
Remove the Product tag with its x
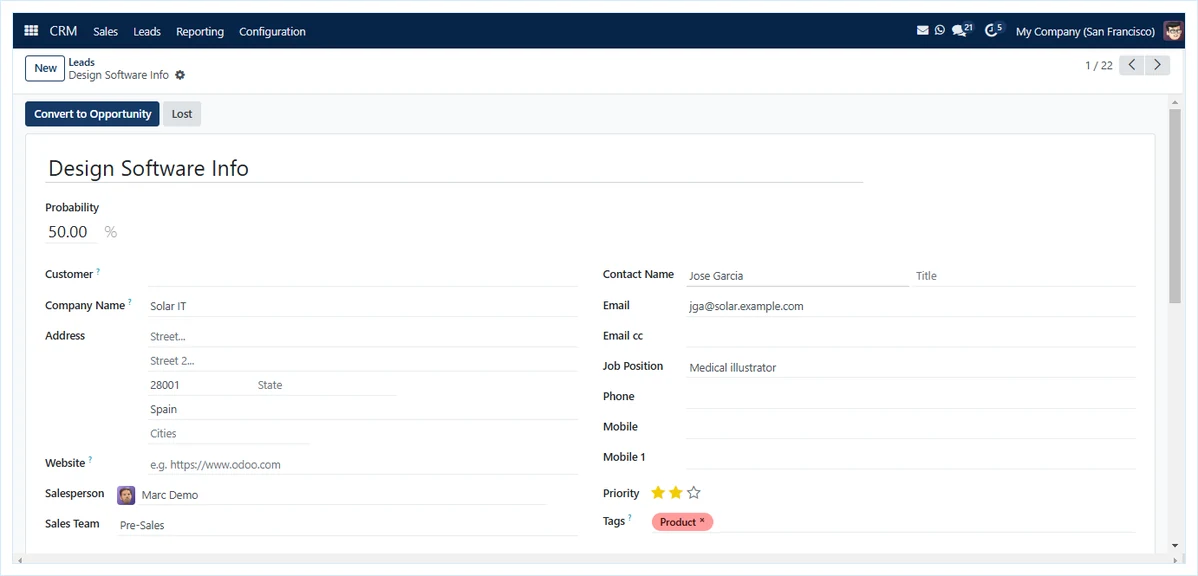pyautogui.click(x=702, y=521)
